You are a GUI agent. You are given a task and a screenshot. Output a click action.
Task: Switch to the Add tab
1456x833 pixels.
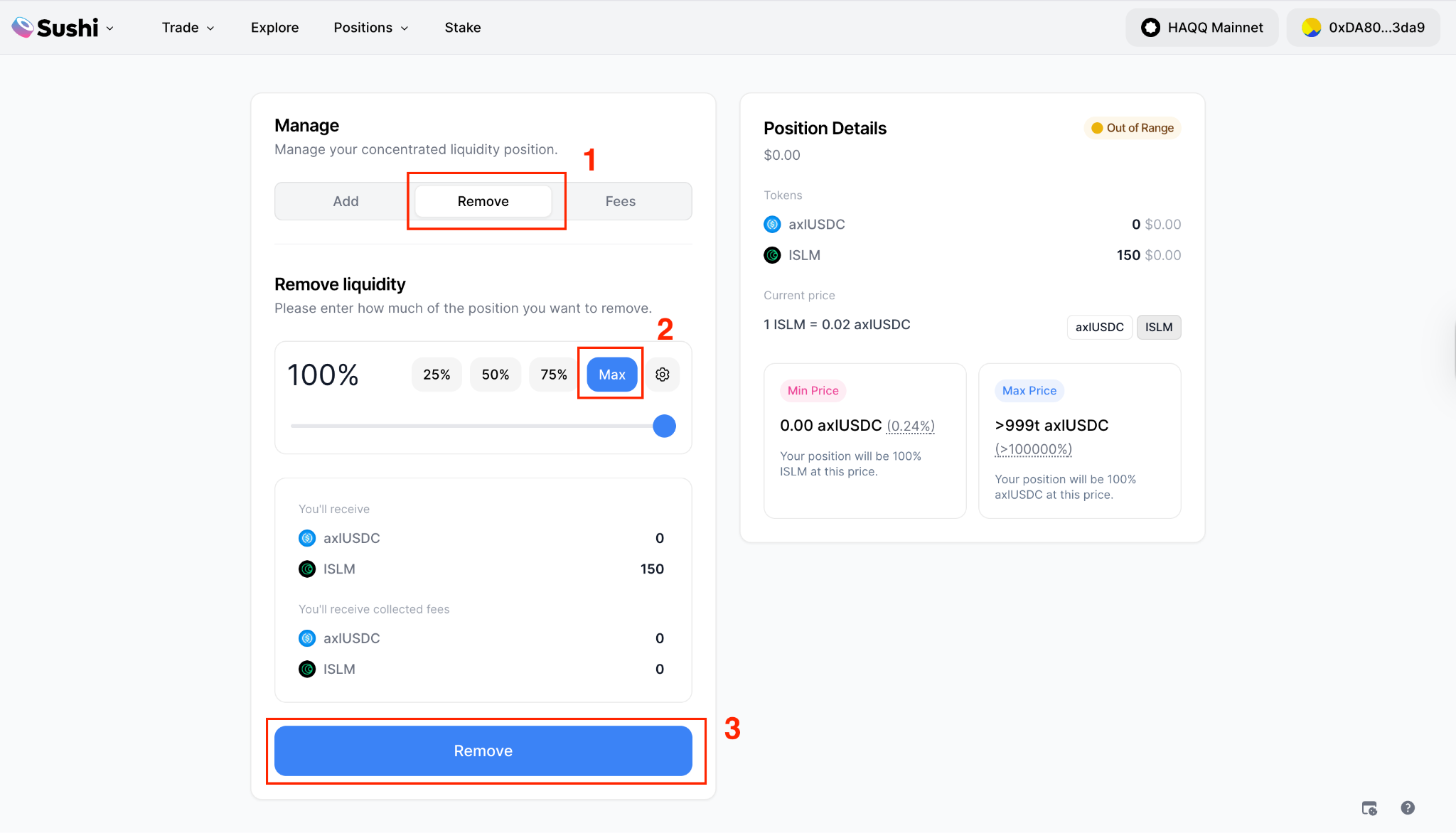click(x=346, y=201)
